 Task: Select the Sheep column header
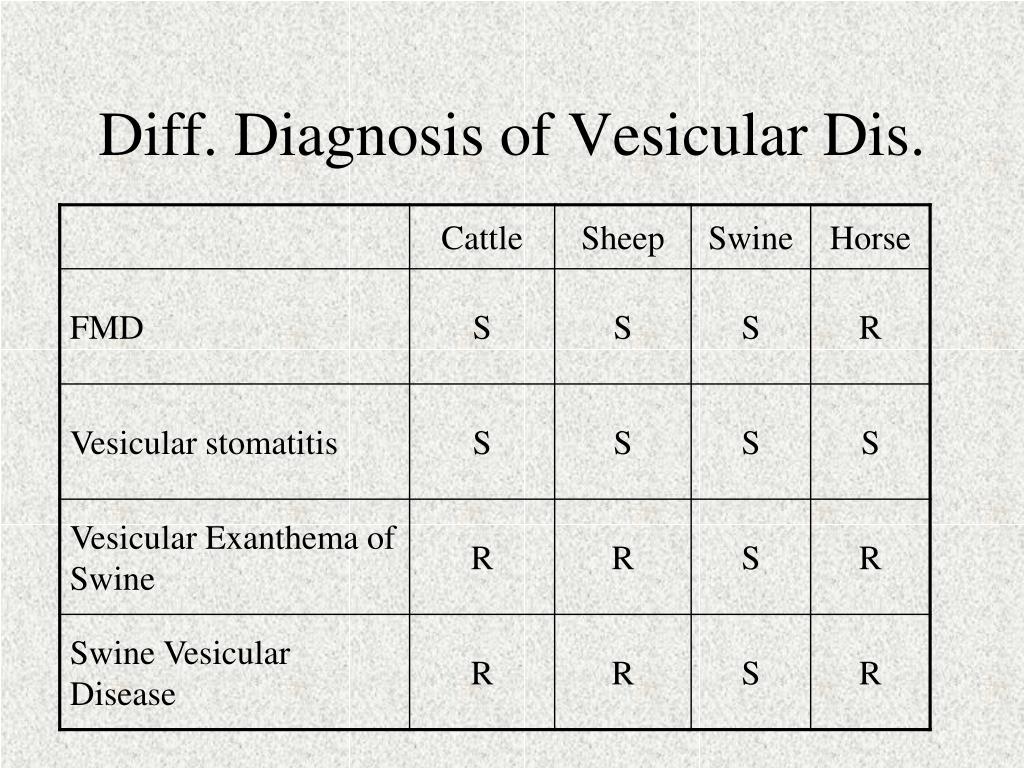coord(622,239)
